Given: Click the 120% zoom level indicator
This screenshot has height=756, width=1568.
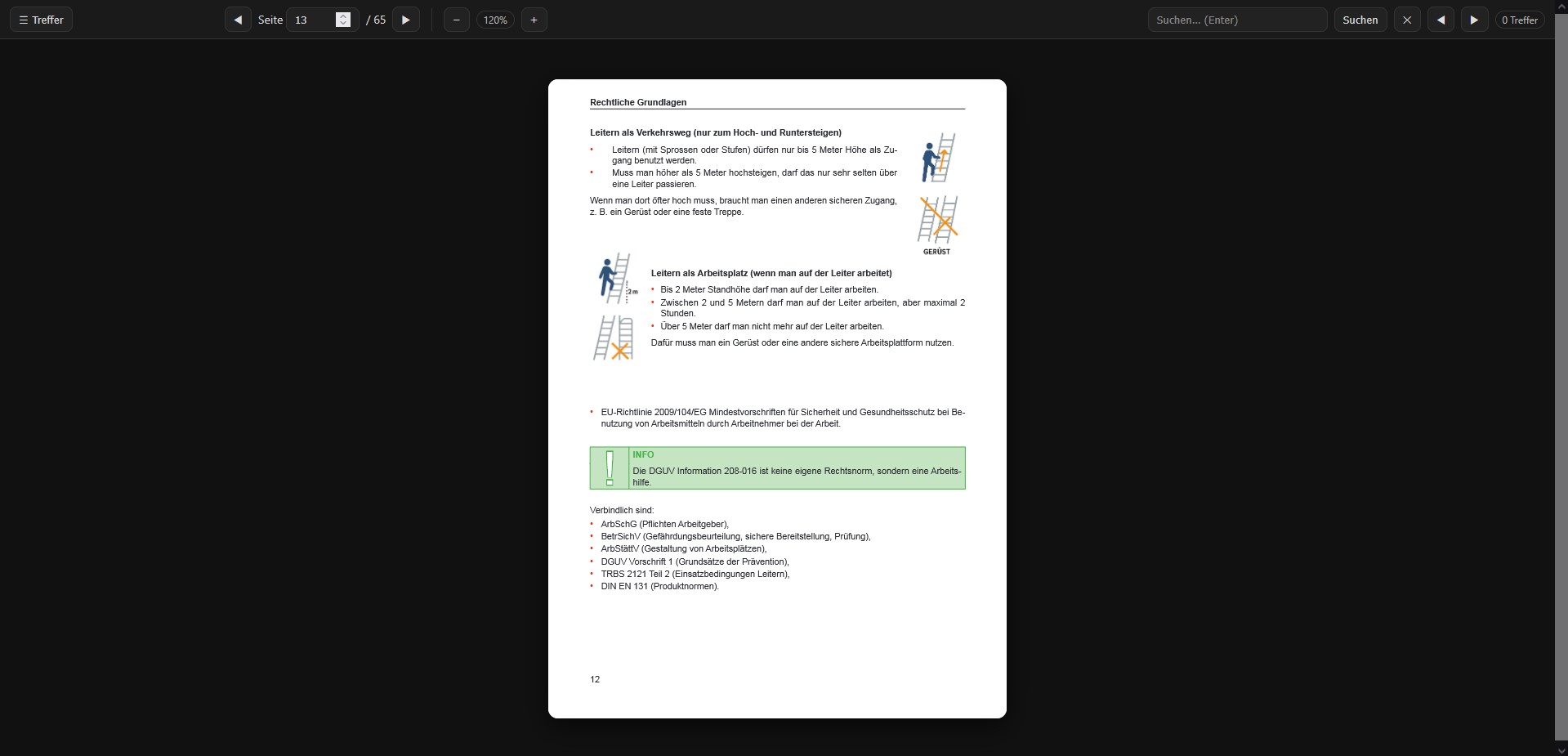Looking at the screenshot, I should pos(495,20).
